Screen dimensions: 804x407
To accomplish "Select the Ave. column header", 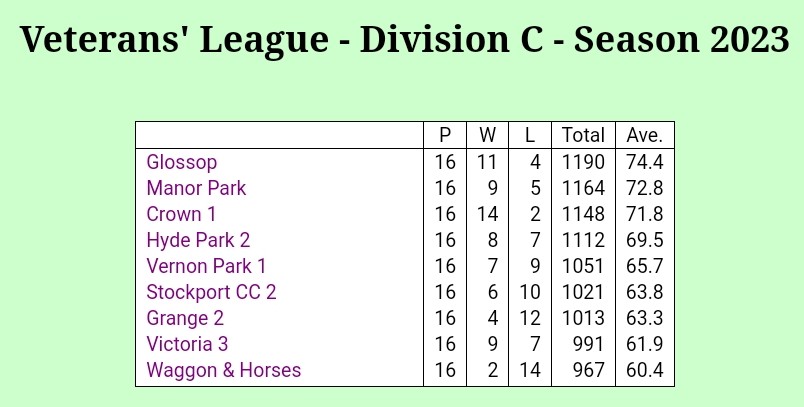I will pyautogui.click(x=645, y=135).
